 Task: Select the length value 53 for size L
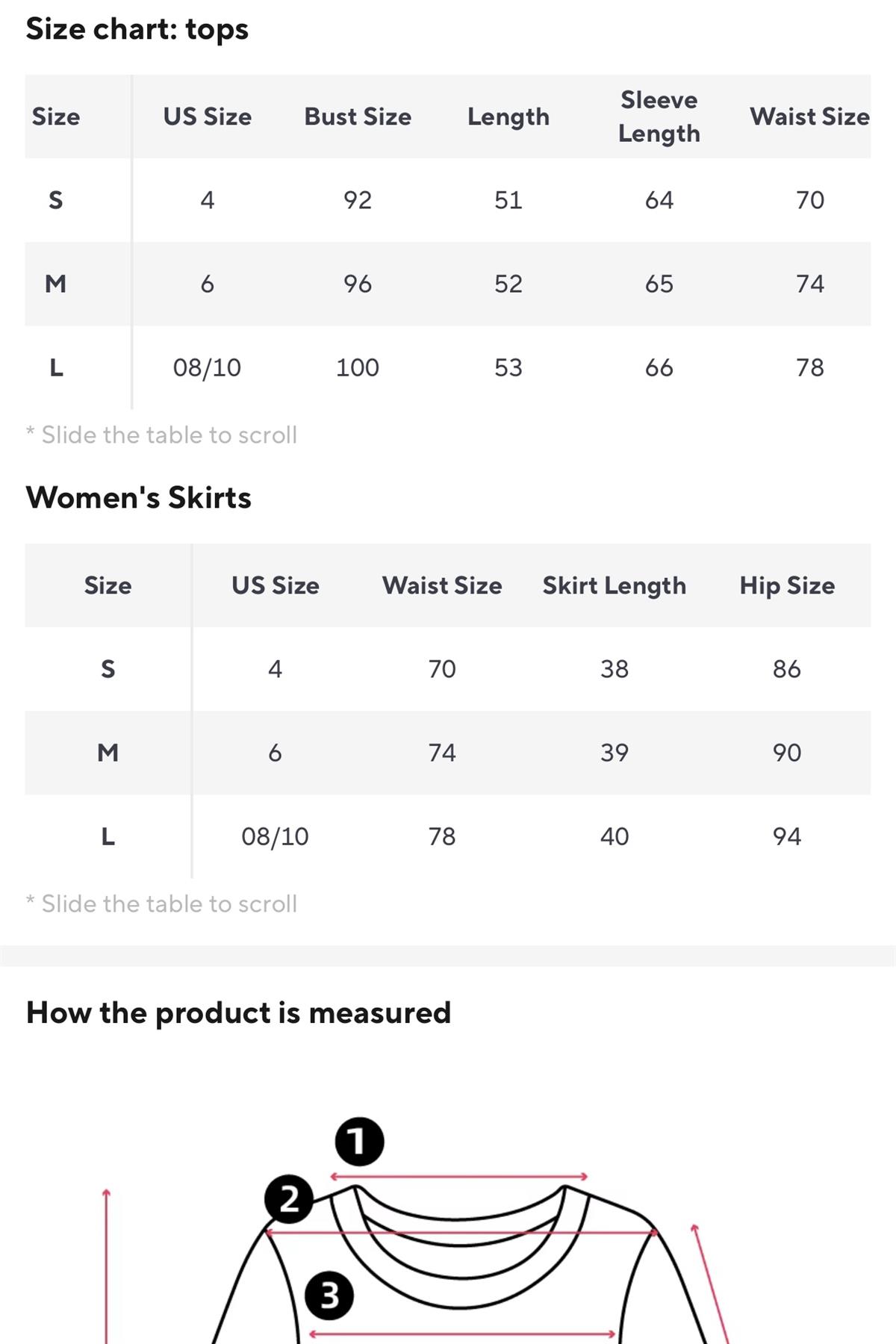pos(508,367)
